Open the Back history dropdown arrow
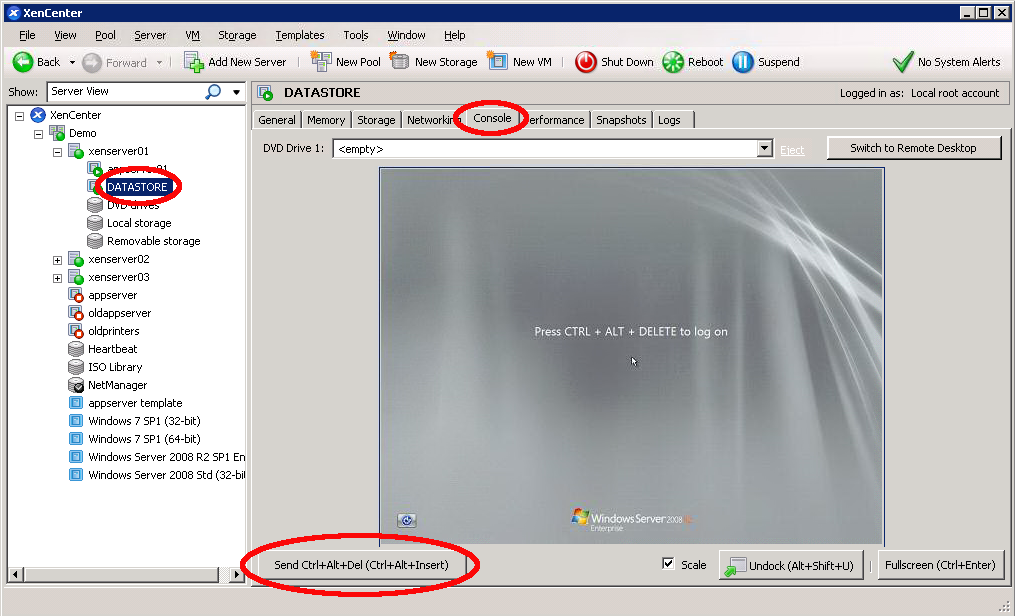 click(72, 63)
